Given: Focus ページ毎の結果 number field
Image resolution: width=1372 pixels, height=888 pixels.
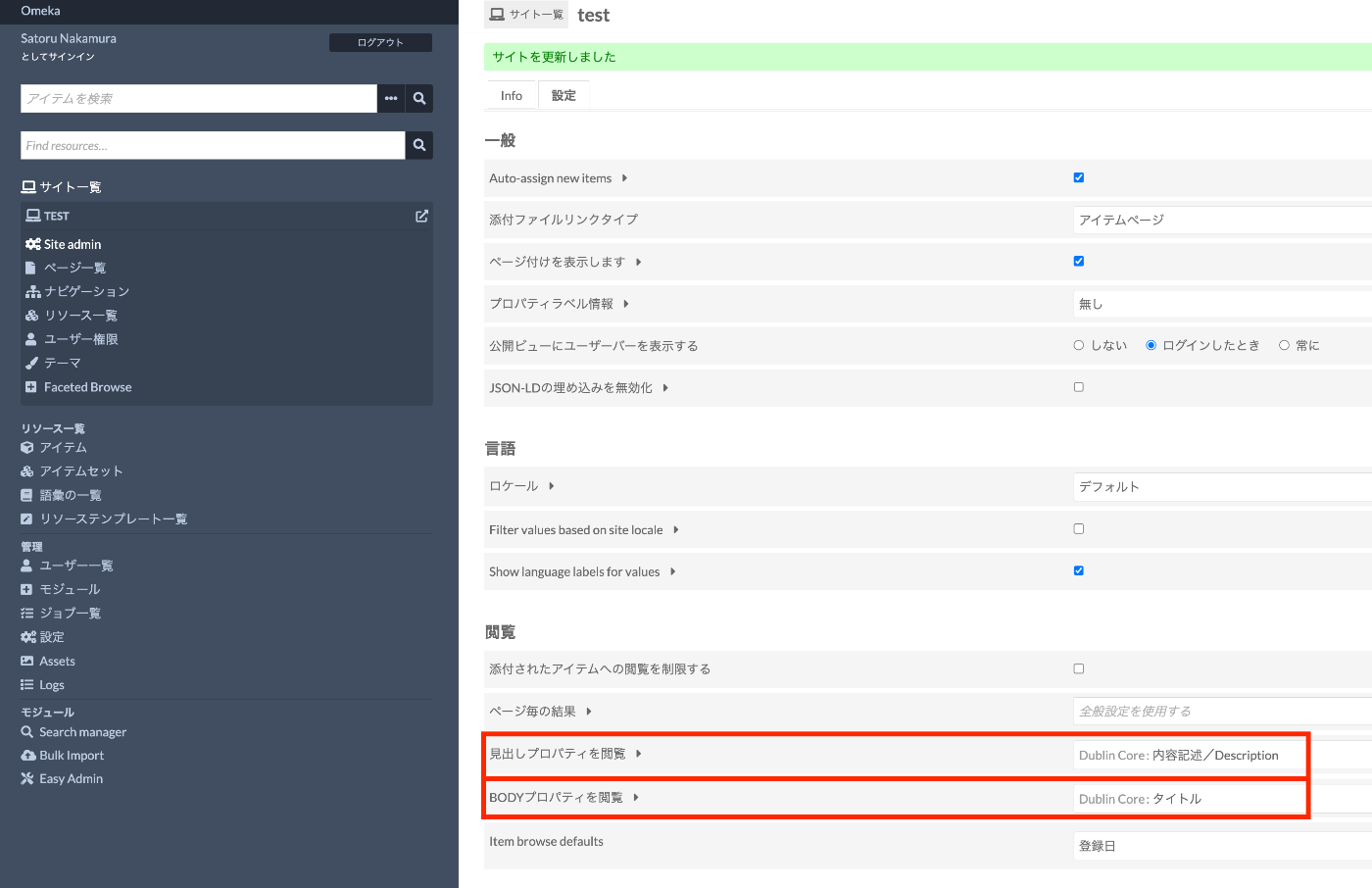Looking at the screenshot, I should tap(1222, 711).
